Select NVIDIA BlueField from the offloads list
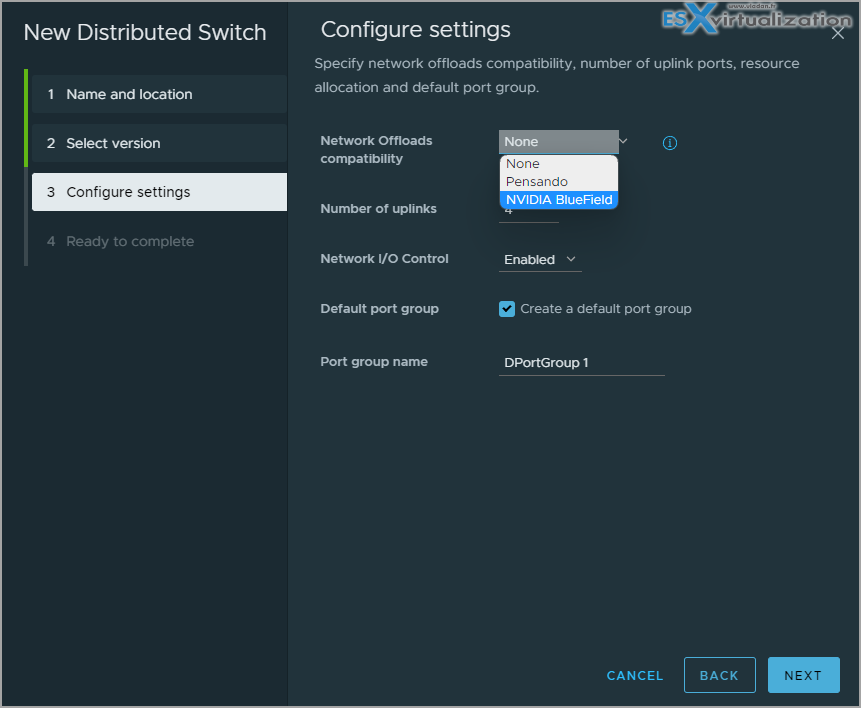This screenshot has height=708, width=861. coord(558,200)
